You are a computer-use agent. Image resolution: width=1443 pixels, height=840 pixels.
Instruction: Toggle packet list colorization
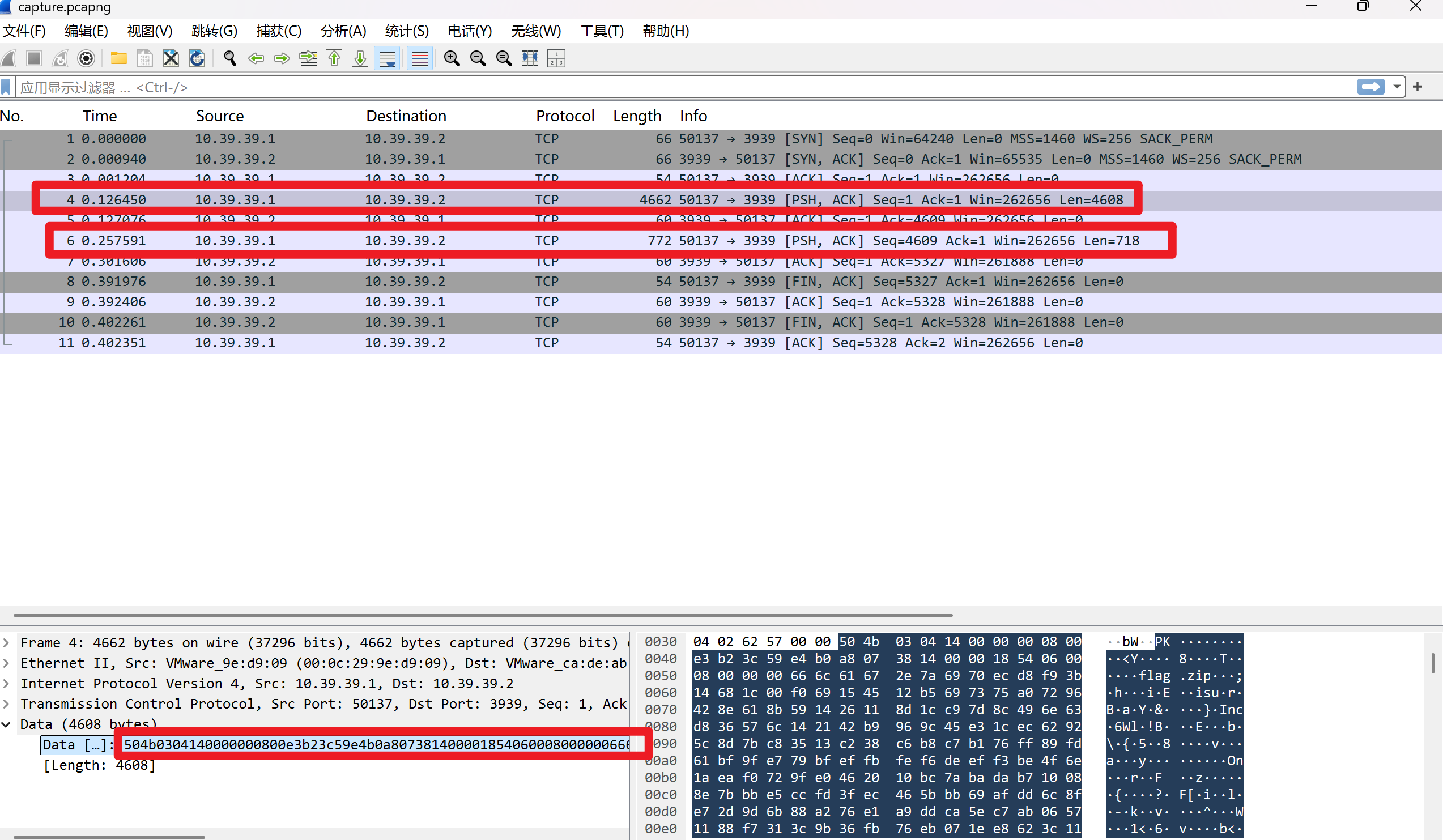tap(420, 58)
